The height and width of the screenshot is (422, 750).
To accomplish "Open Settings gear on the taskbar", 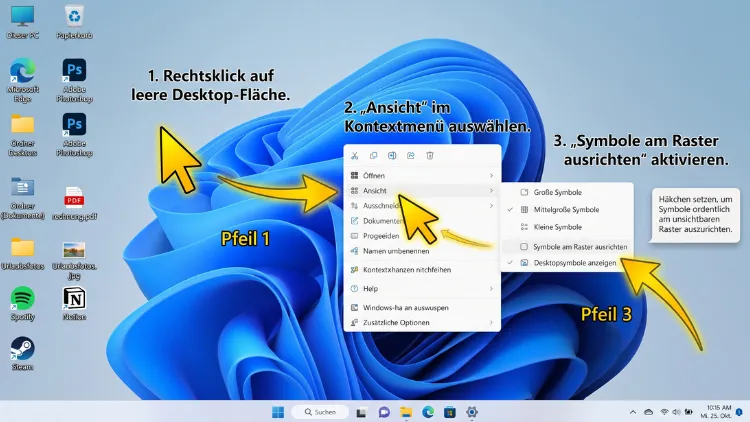I will (472, 412).
